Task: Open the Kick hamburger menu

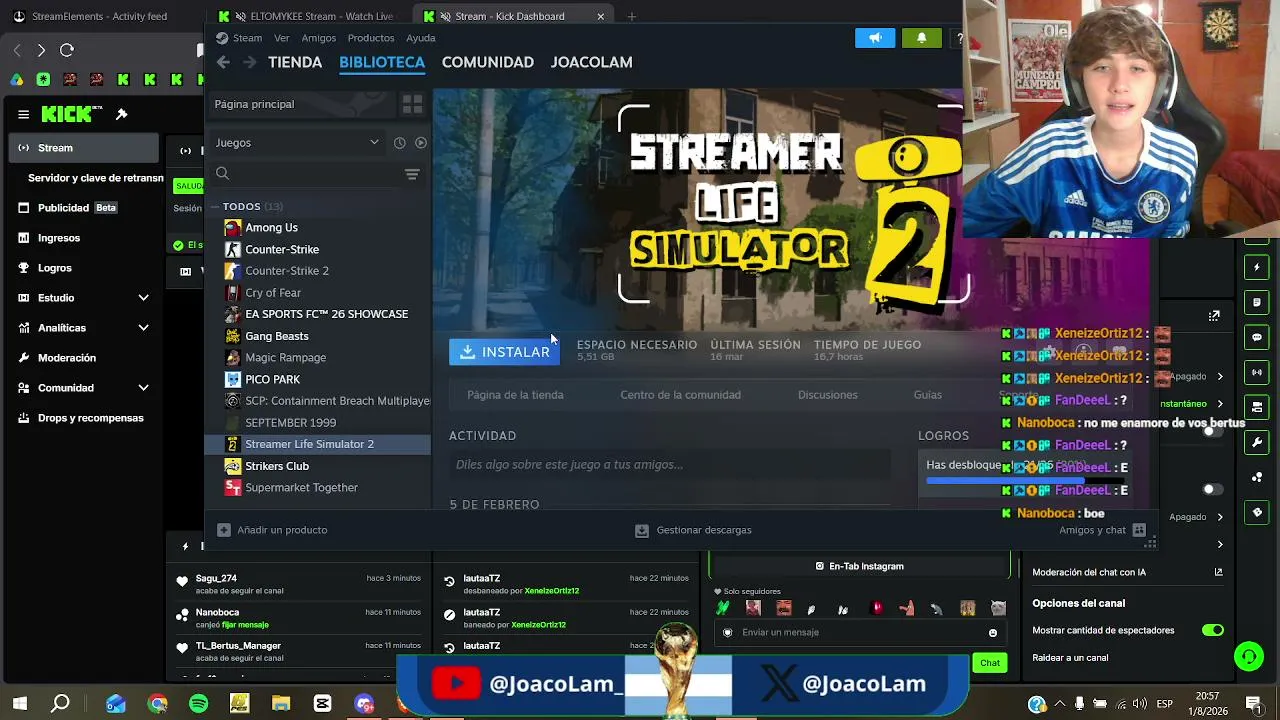Action: (x=23, y=114)
